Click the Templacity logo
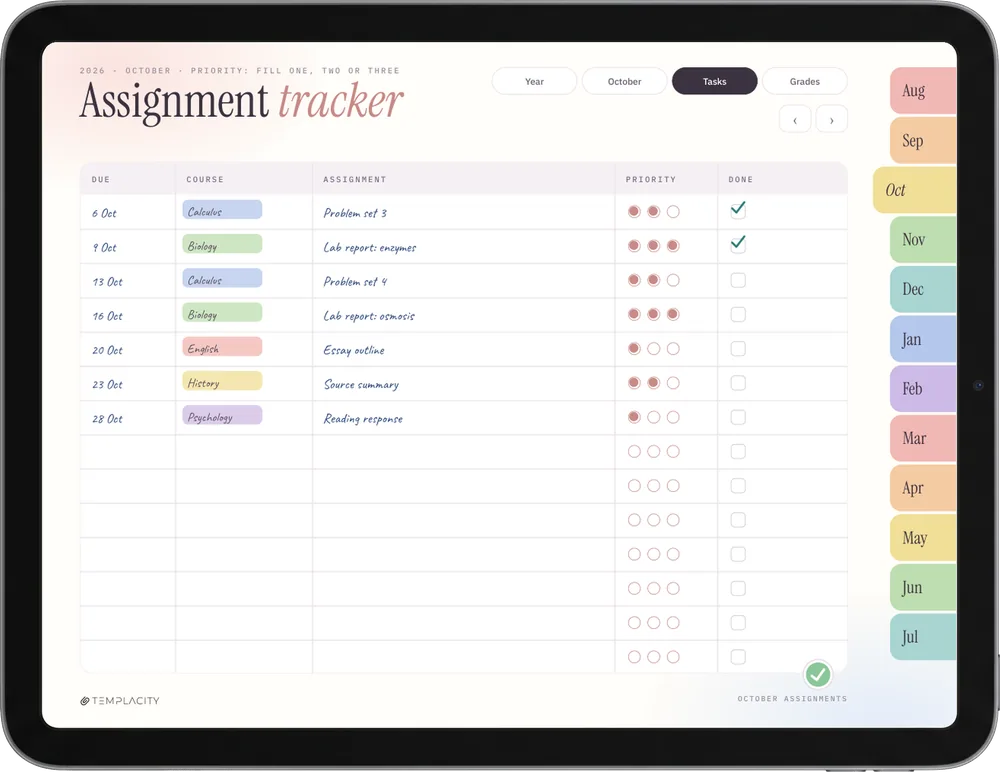1000x772 pixels. pos(120,701)
